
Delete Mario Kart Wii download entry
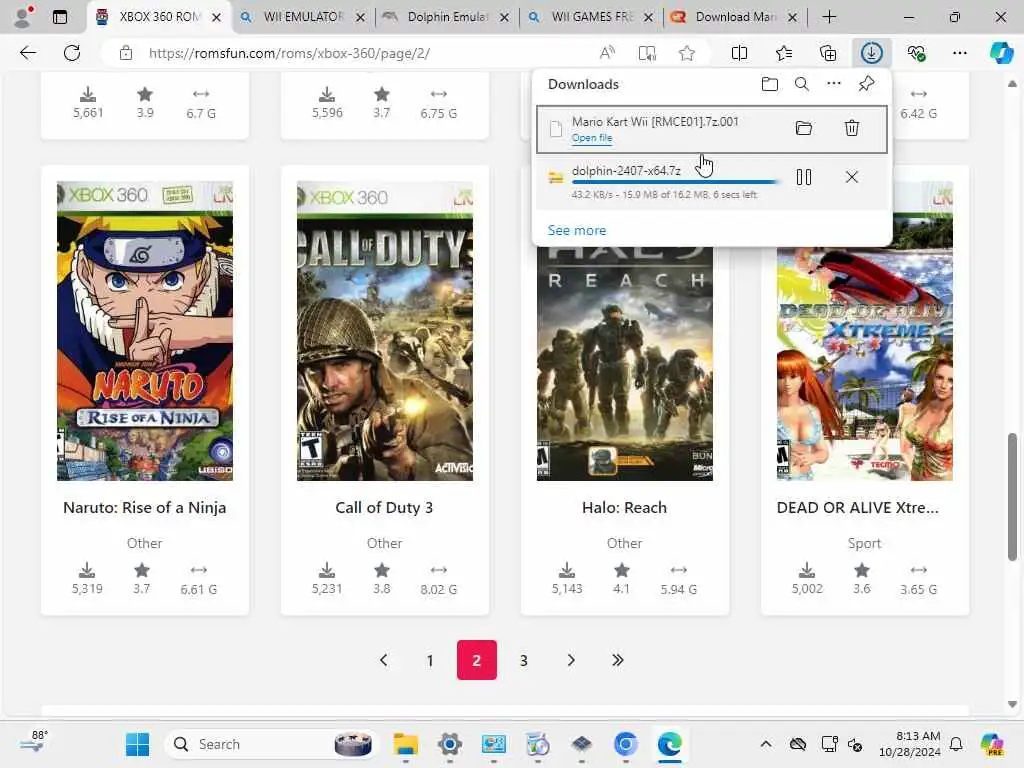852,128
